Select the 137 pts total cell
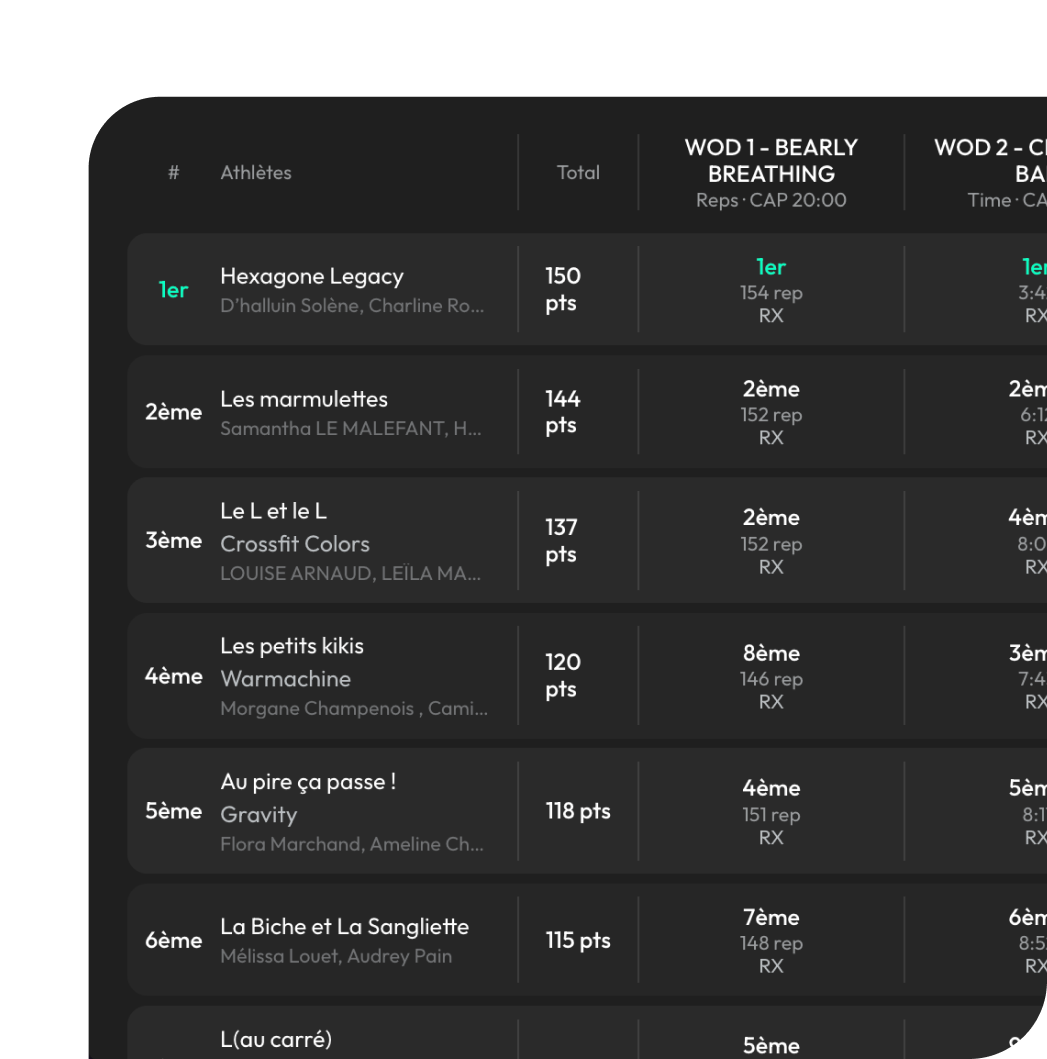1047x1059 pixels. 562,540
